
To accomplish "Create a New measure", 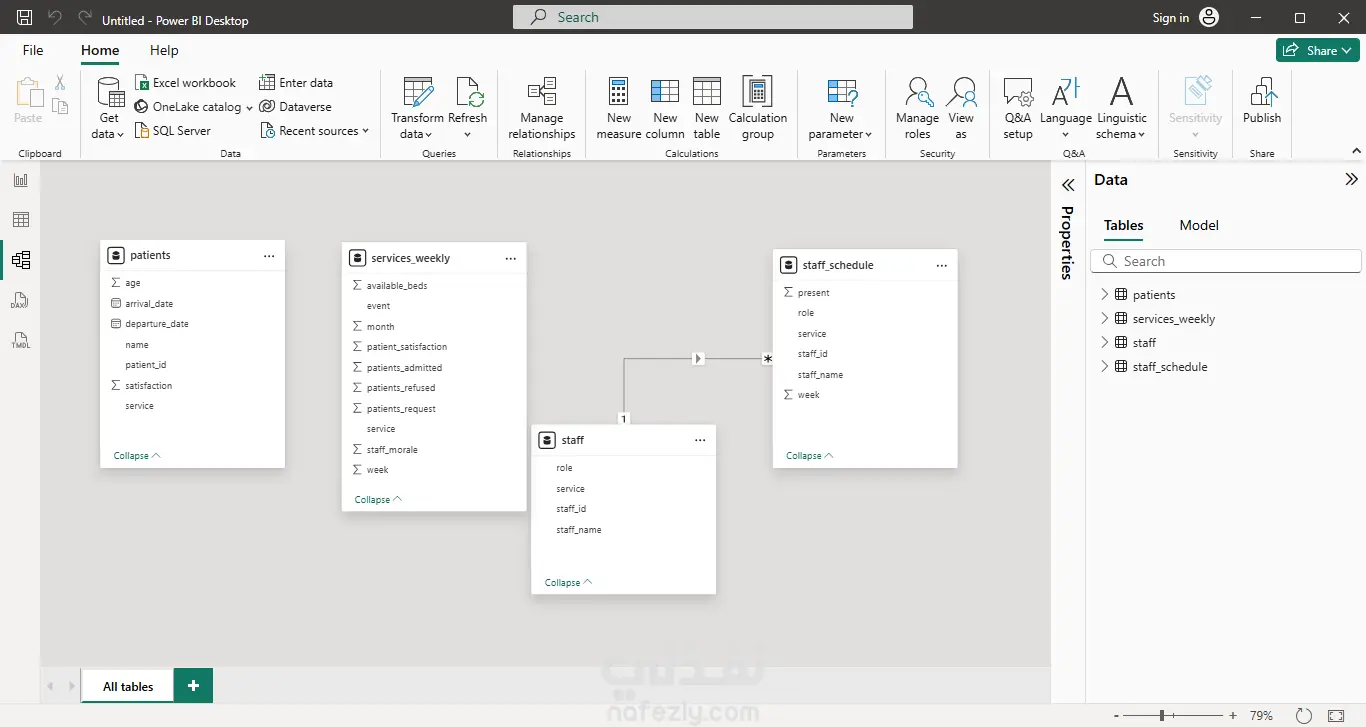I will pyautogui.click(x=619, y=108).
